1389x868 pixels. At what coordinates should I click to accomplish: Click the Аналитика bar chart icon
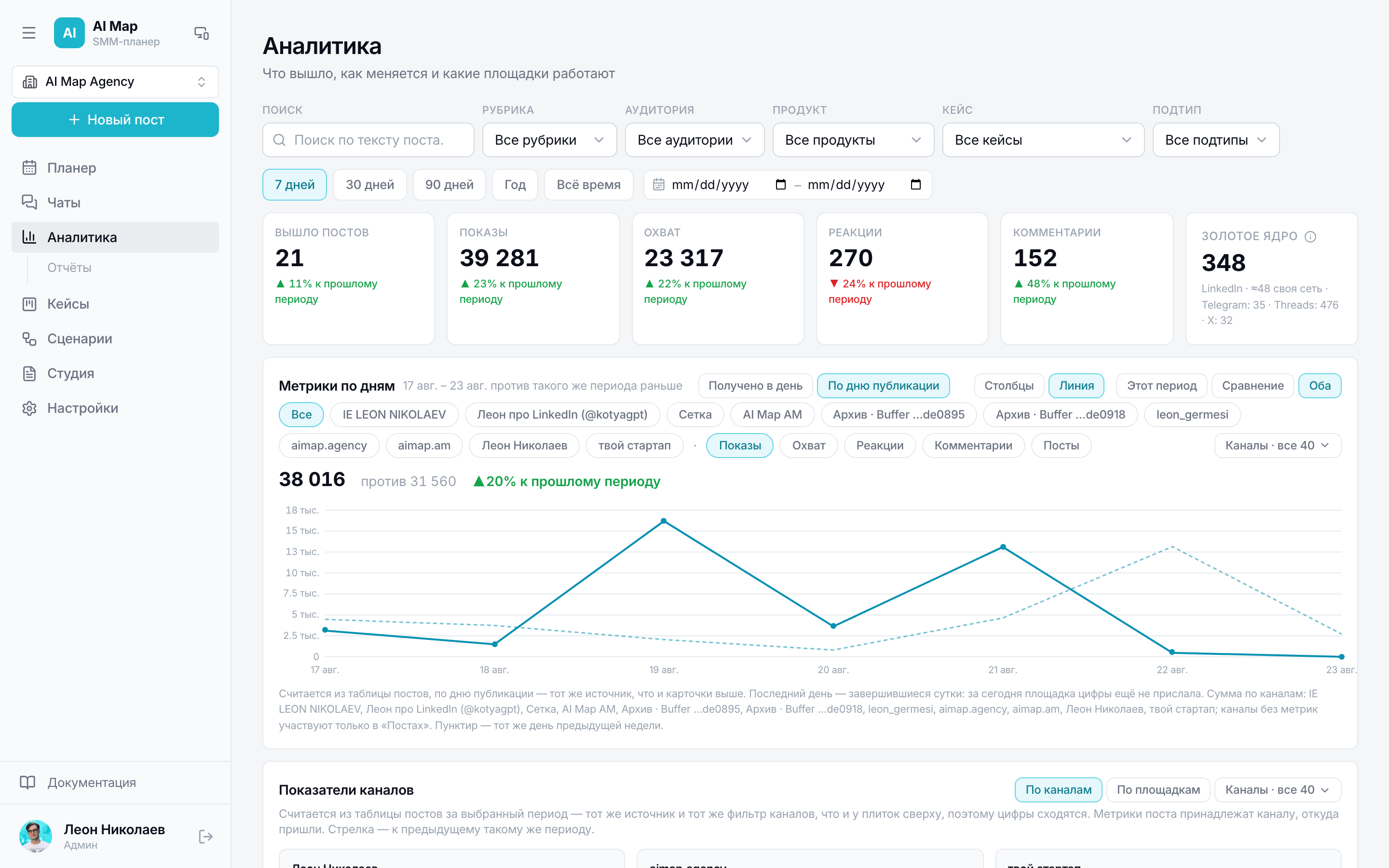[x=29, y=236]
